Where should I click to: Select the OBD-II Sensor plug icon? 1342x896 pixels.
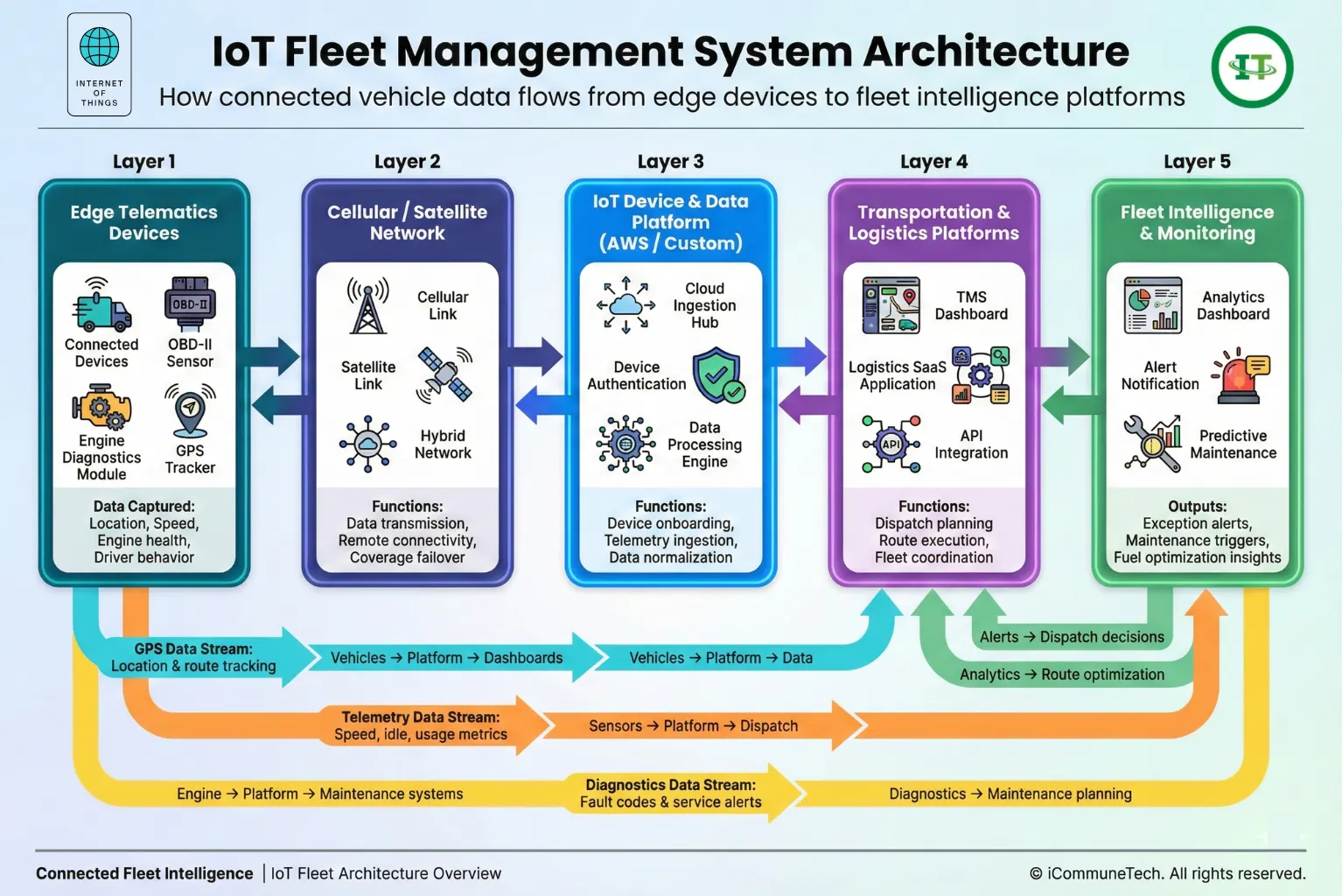pyautogui.click(x=190, y=304)
